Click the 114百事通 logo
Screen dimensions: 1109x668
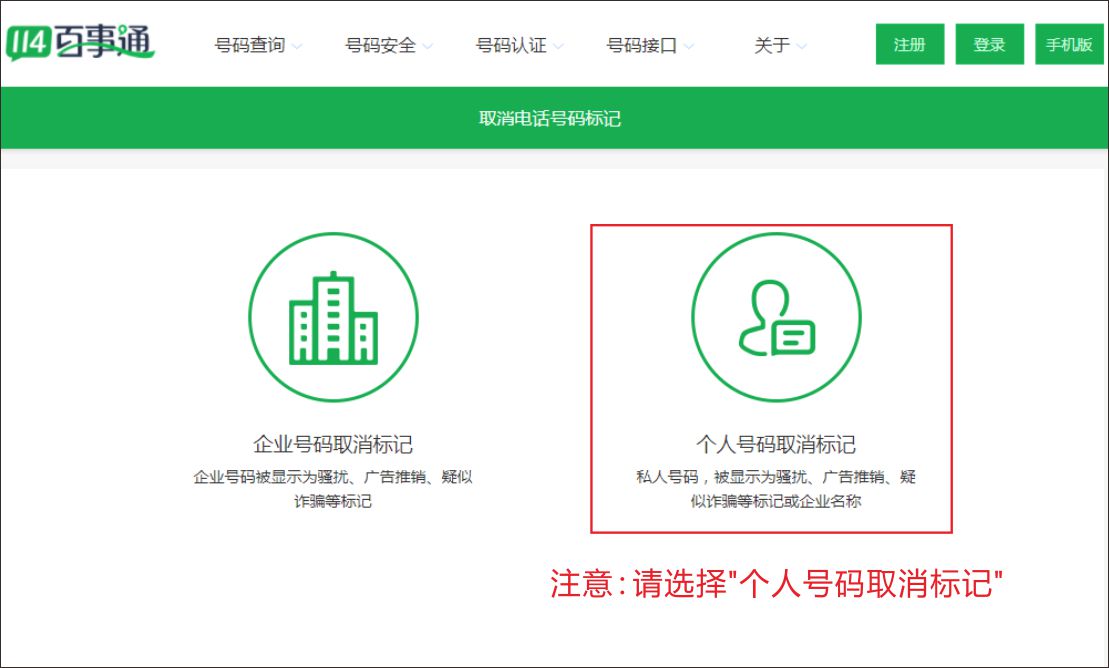(x=80, y=44)
